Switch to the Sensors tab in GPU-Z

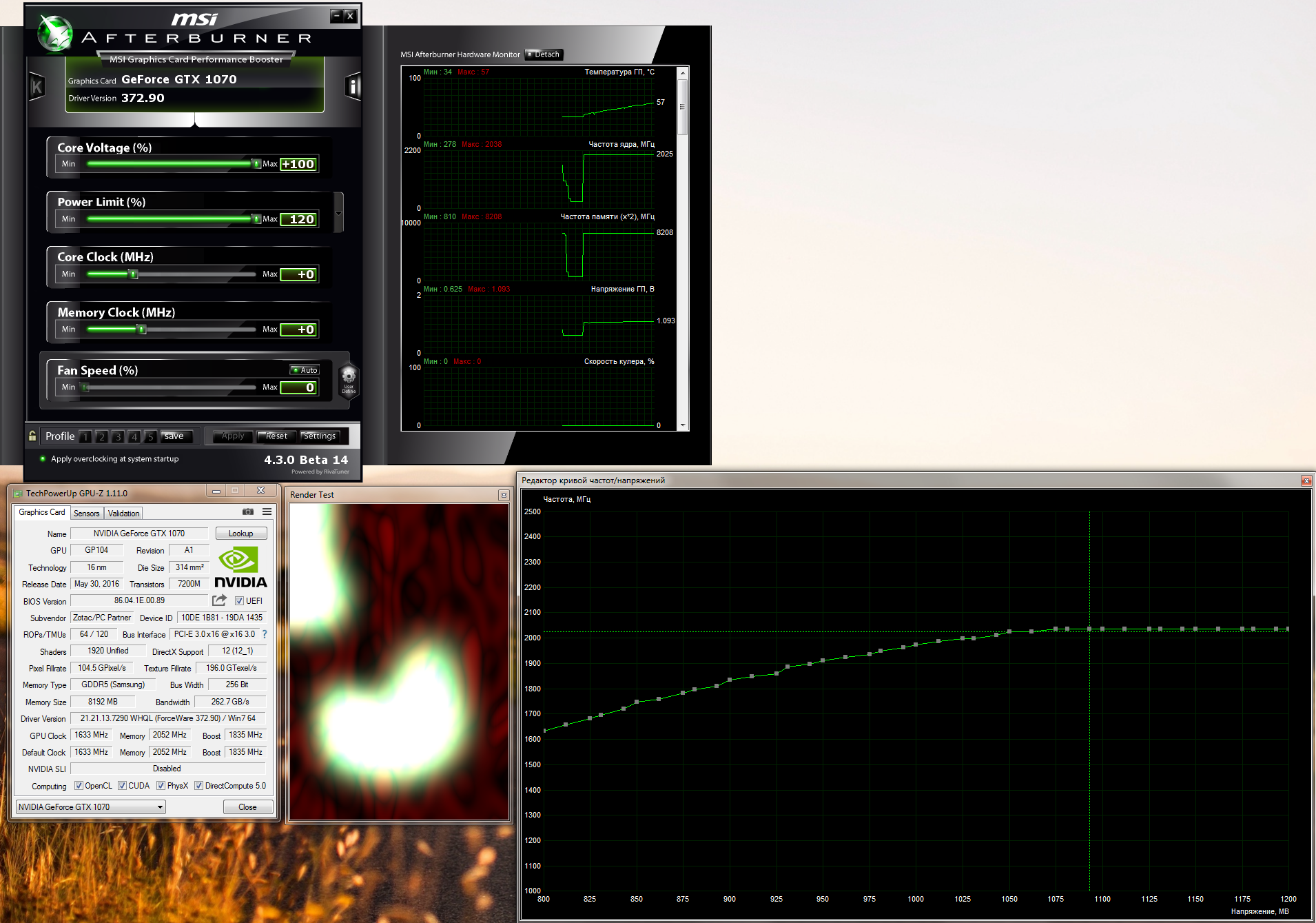[x=87, y=514]
